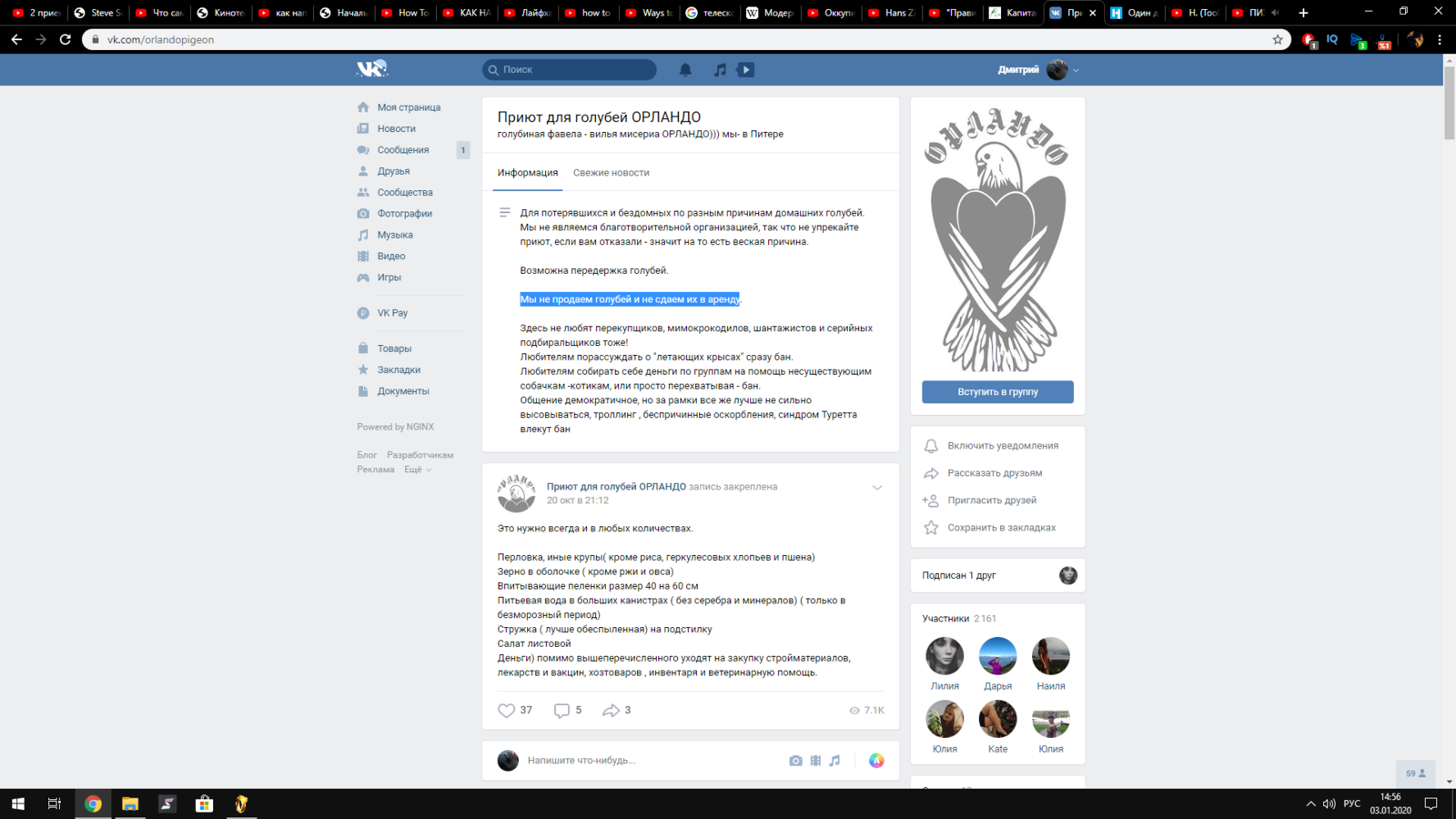Click the video play icon in header
The height and width of the screenshot is (819, 1456).
pos(745,70)
